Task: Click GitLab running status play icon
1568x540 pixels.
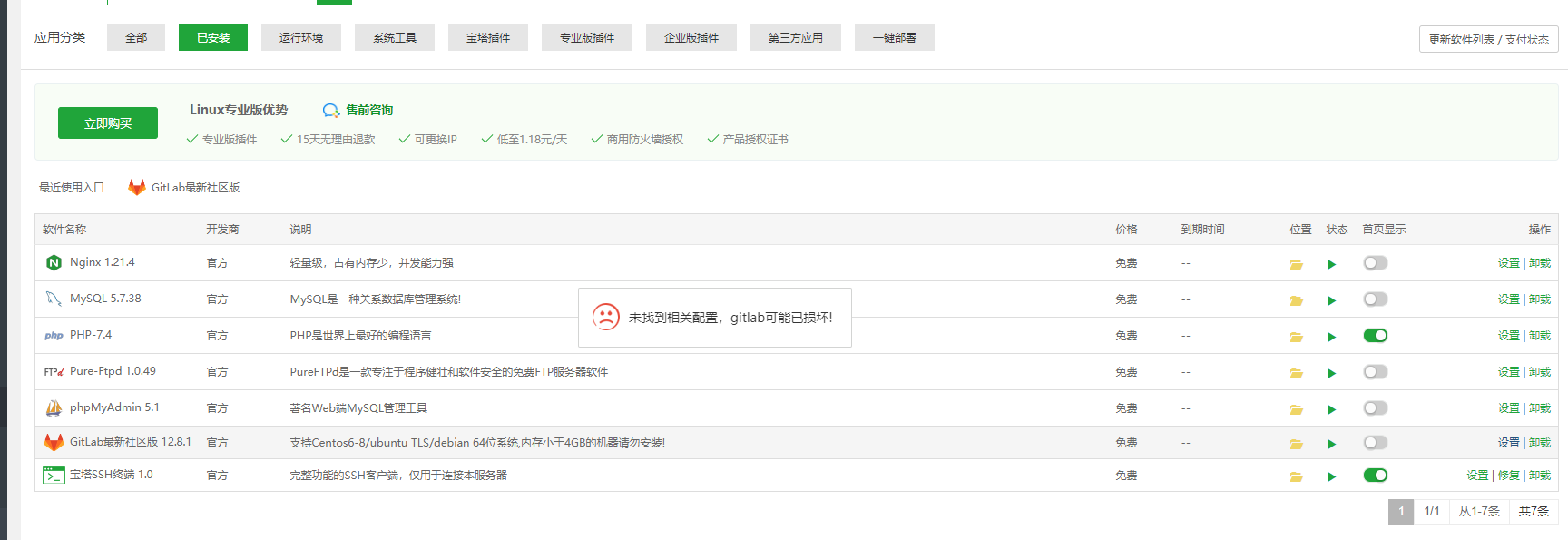Action: 1331,444
